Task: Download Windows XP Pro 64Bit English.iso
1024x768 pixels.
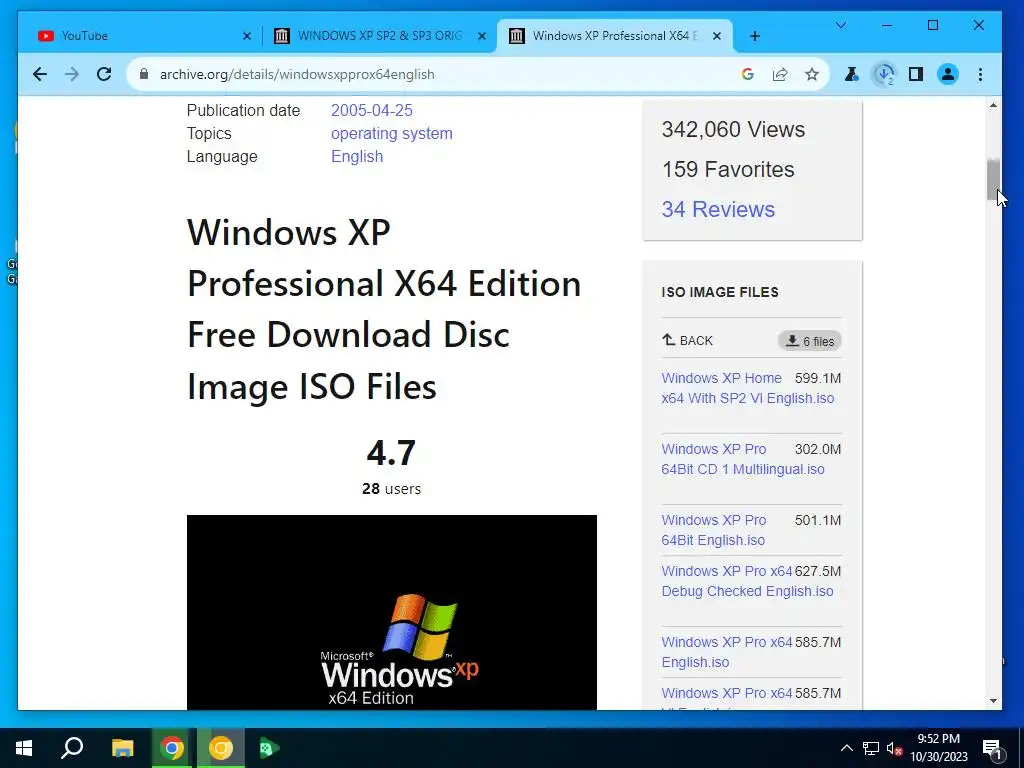Action: tap(714, 530)
